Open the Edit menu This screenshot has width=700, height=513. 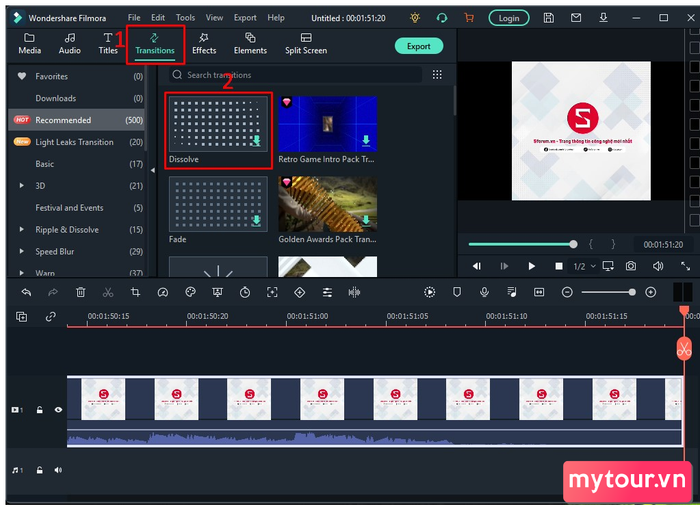(158, 18)
